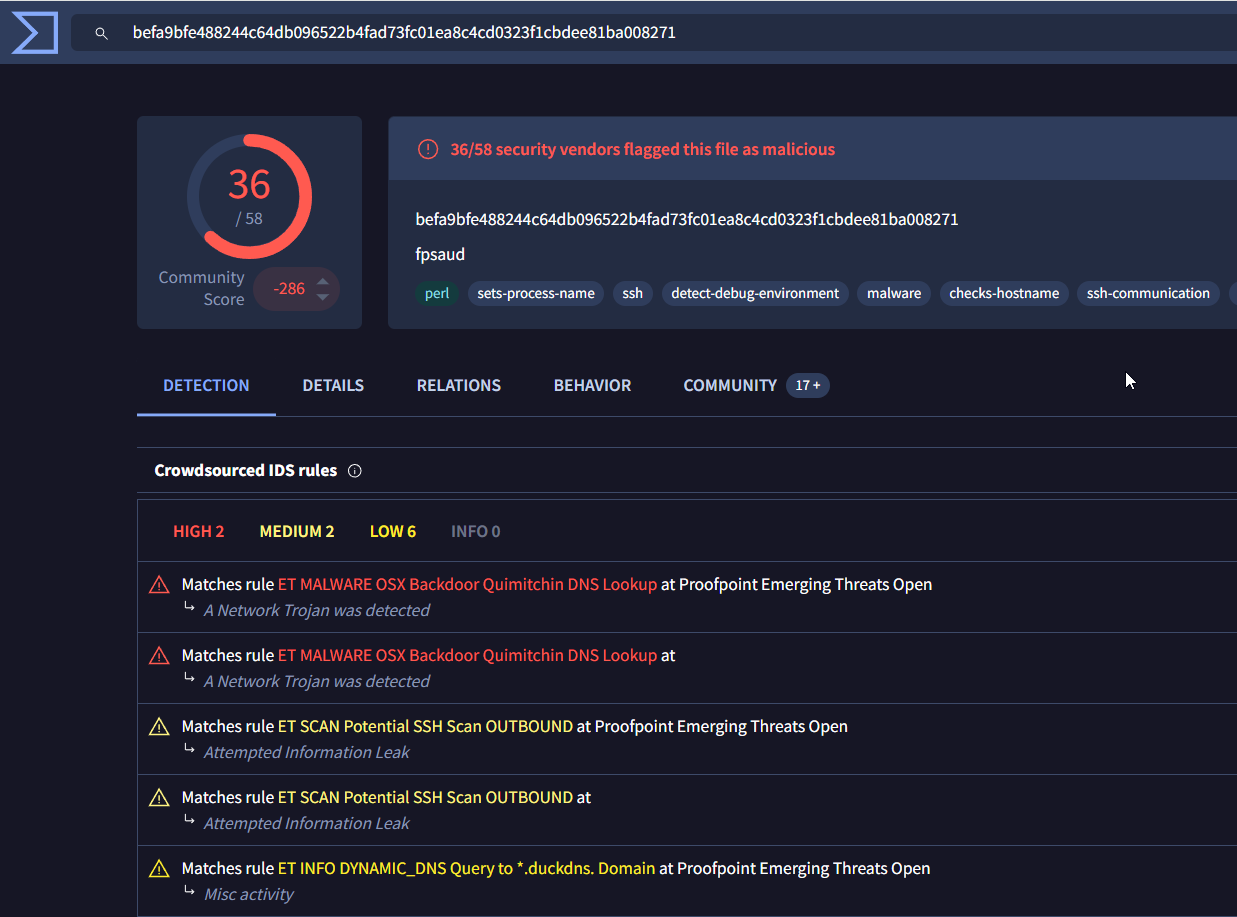The width and height of the screenshot is (1237, 917).
Task: Click the 36/58 detection score gauge
Action: coord(249,196)
